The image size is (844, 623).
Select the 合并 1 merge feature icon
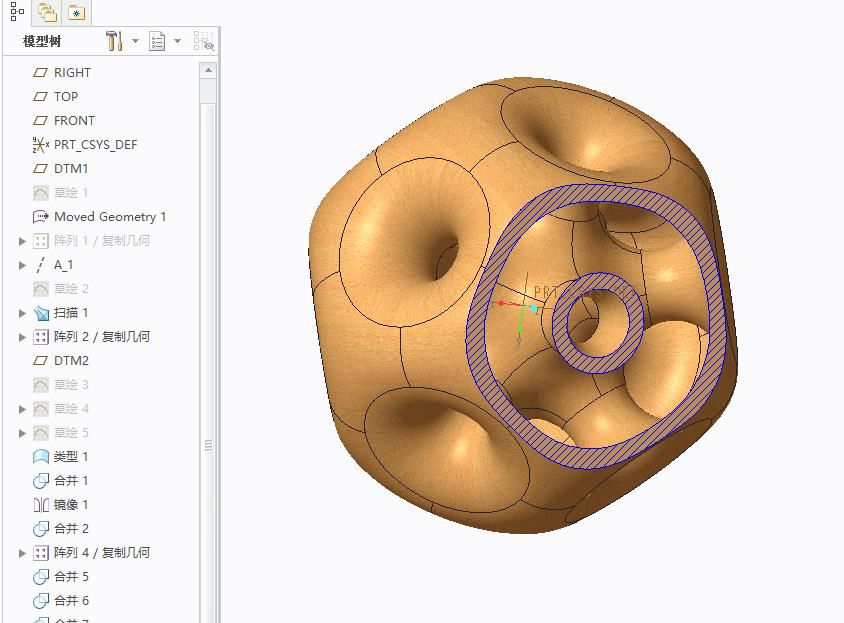click(41, 481)
